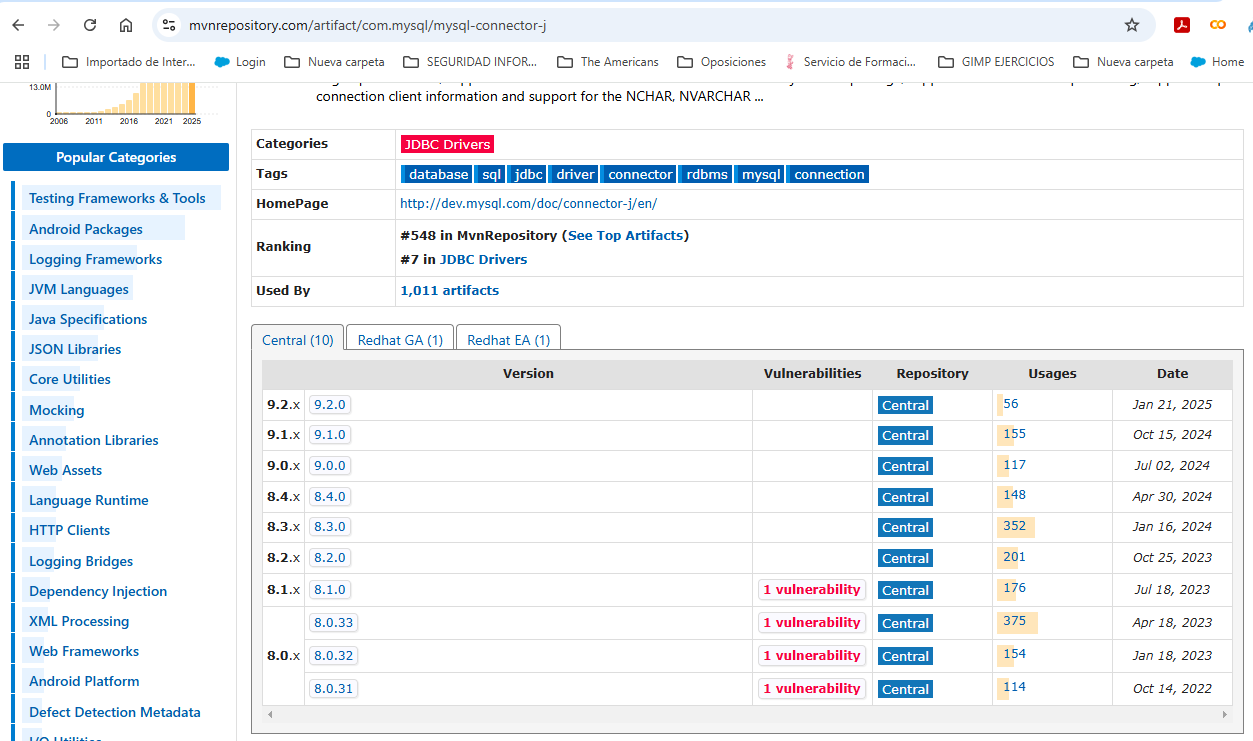1253x741 pixels.
Task: Open the browser home page
Action: [x=126, y=25]
